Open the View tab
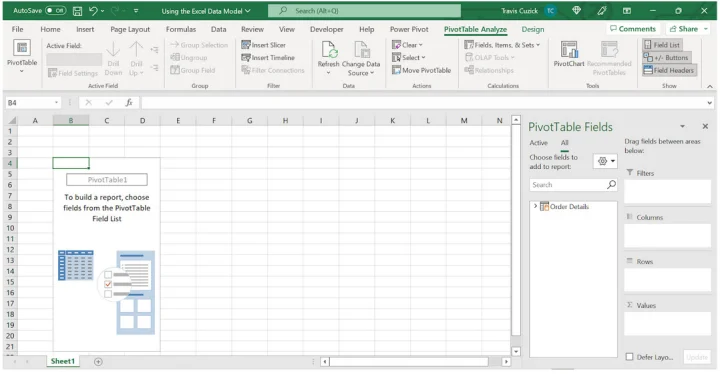Screen dimensions: 720x374 [x=287, y=29]
